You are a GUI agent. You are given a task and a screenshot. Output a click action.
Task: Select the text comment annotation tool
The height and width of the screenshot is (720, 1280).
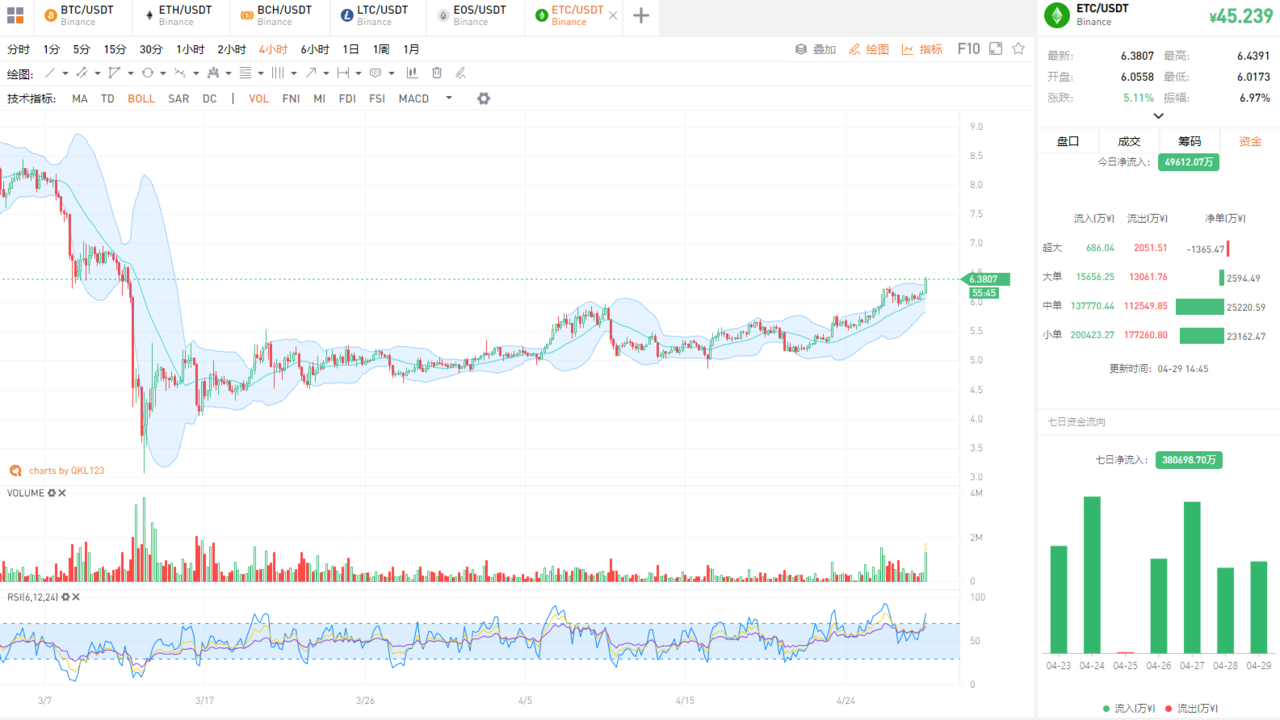376,73
